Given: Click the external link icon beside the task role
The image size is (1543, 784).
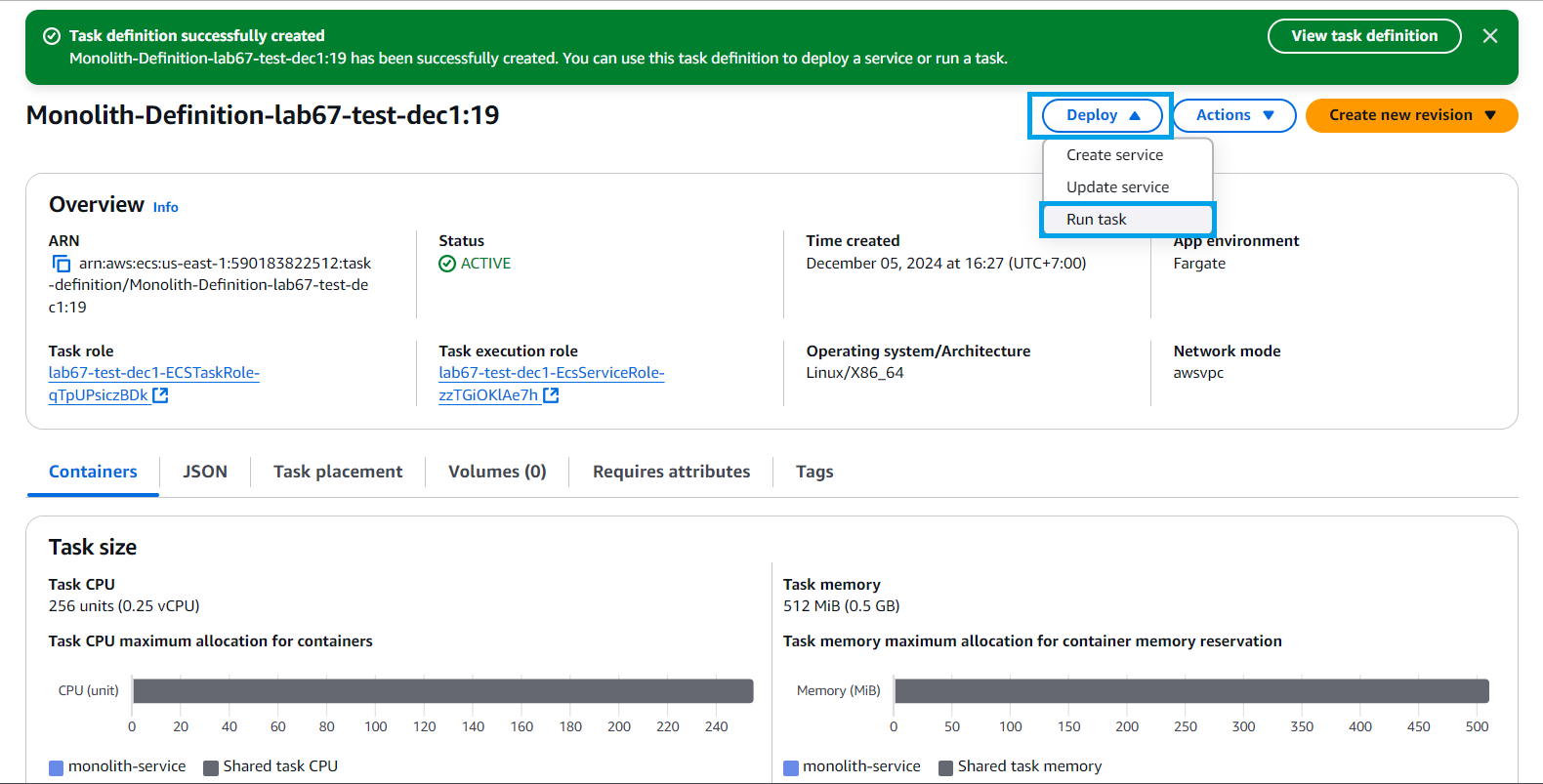Looking at the screenshot, I should coord(160,395).
